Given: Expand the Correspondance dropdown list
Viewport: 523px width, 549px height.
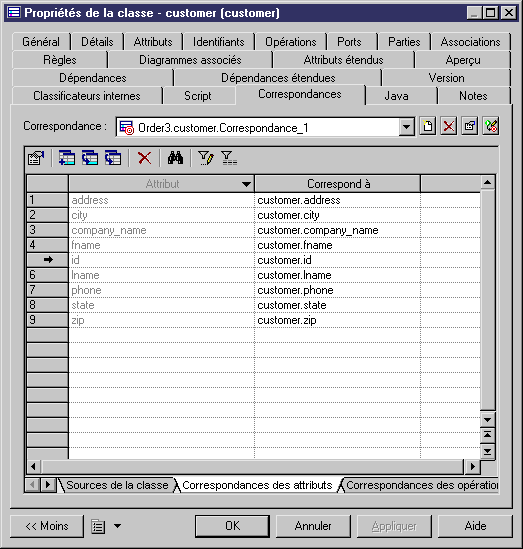Looking at the screenshot, I should [x=406, y=127].
